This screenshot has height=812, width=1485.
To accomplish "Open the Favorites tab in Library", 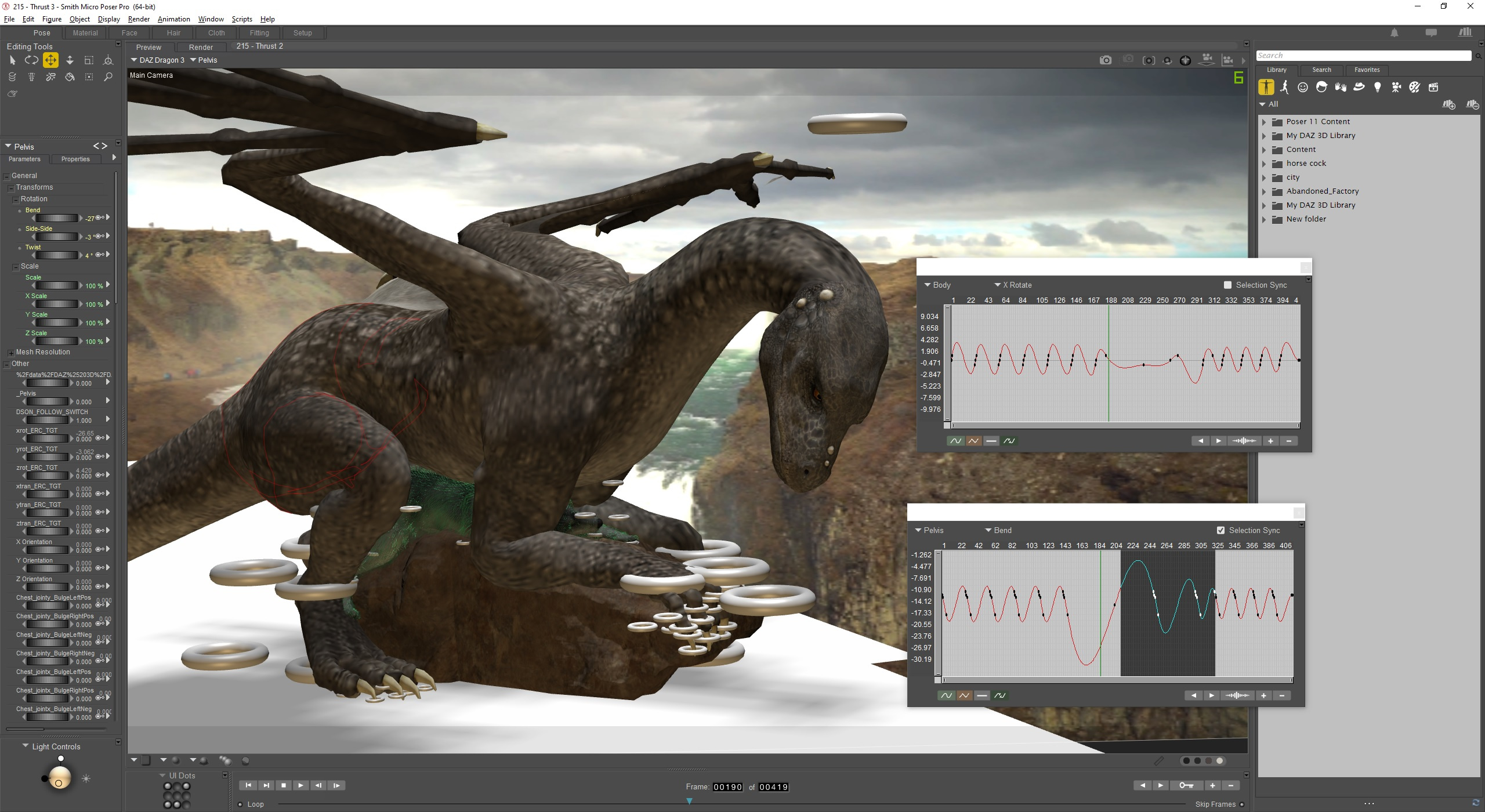I will (1367, 70).
